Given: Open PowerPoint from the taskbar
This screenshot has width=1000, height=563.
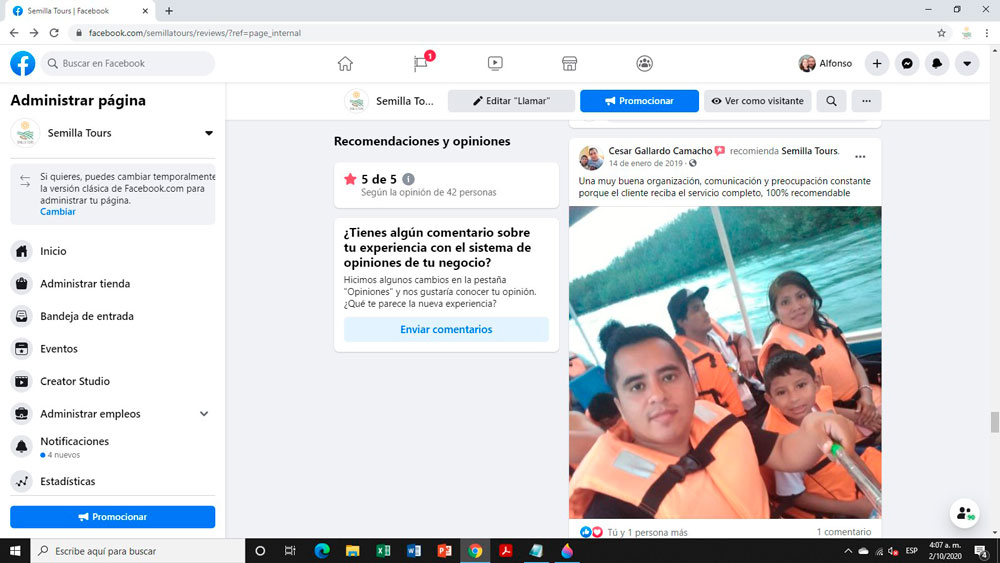Looking at the screenshot, I should coord(445,551).
